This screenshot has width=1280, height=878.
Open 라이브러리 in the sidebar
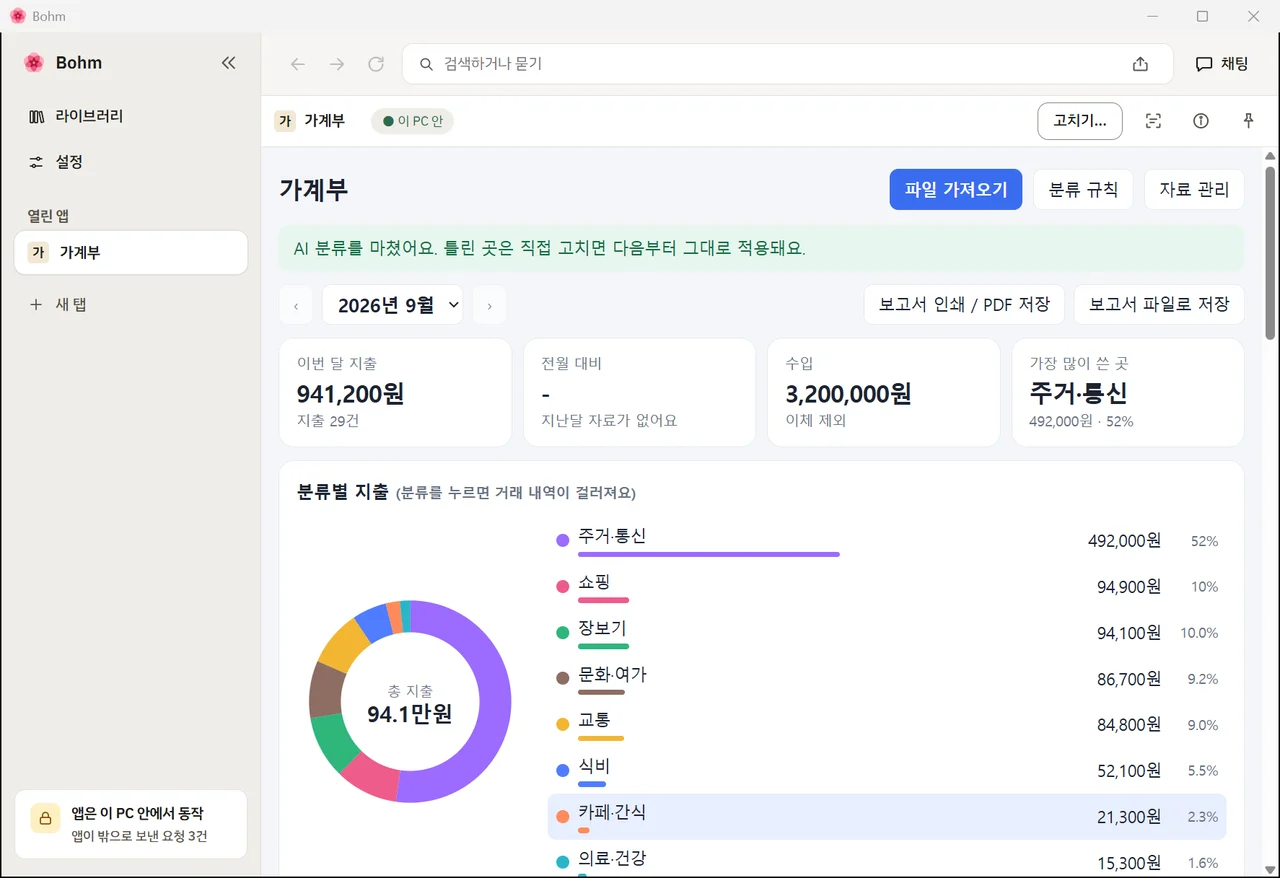tap(131, 116)
